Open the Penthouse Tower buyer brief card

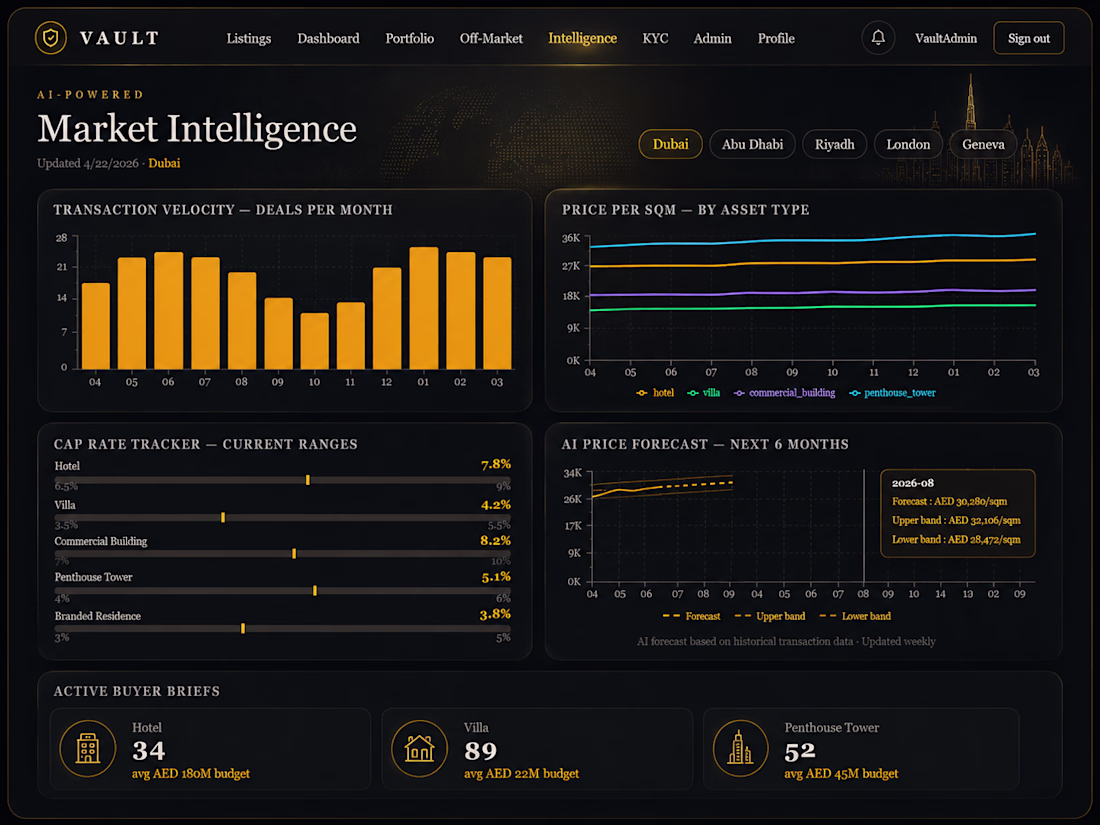coord(861,749)
